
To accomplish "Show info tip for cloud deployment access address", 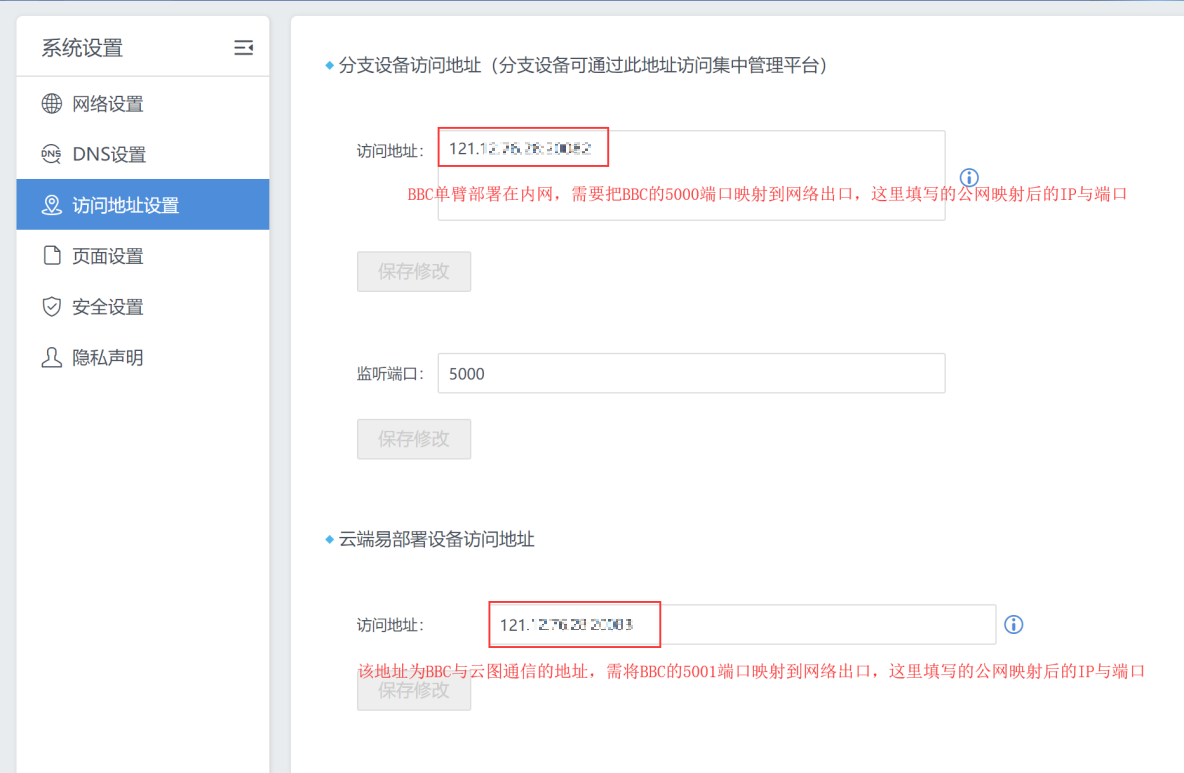I will point(1013,625).
